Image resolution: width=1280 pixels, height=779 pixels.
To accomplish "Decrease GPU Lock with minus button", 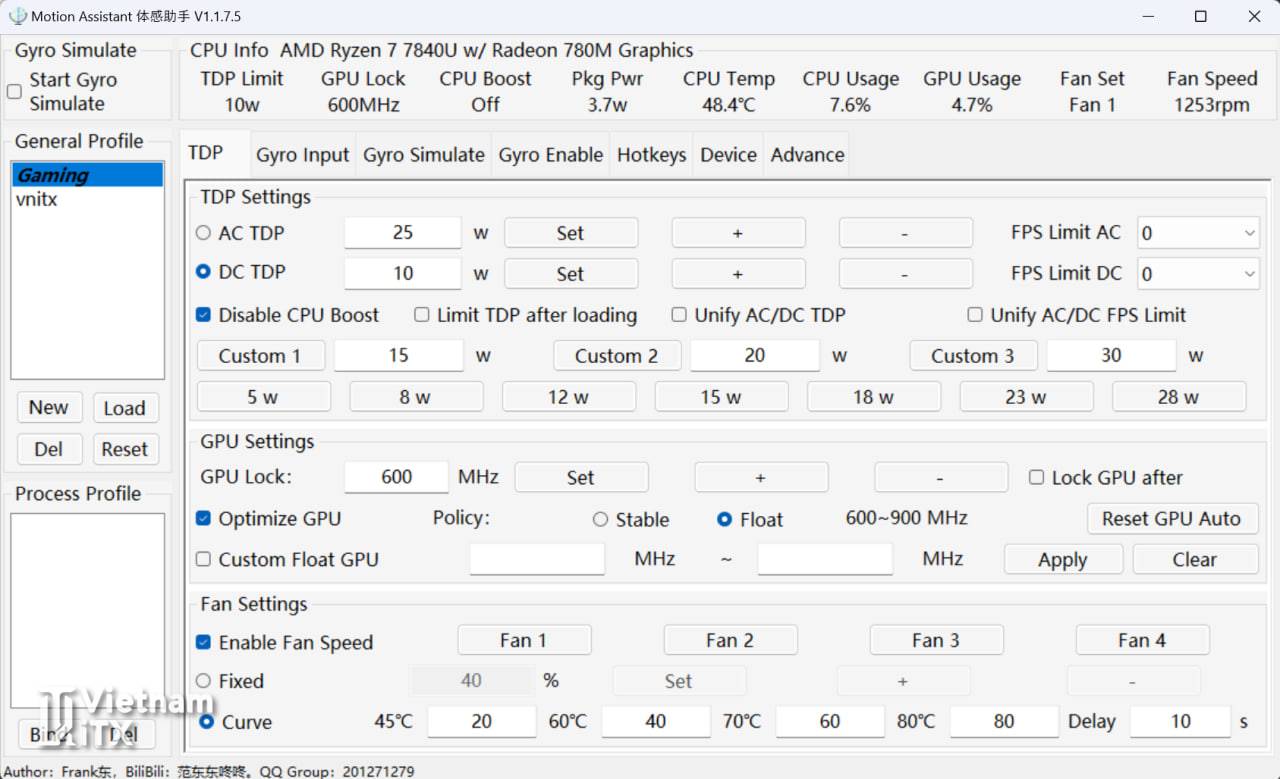I will [x=940, y=477].
